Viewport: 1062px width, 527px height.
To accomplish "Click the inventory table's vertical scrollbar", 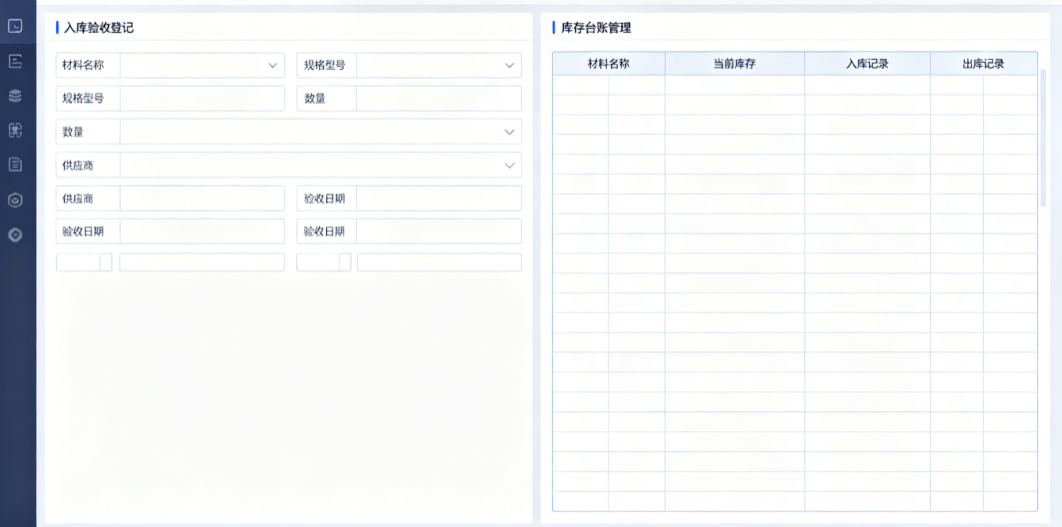I will point(1043,138).
